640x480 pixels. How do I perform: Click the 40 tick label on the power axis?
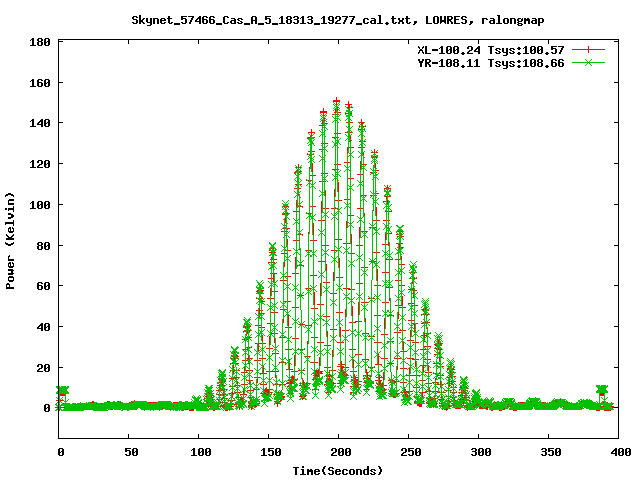(44, 327)
